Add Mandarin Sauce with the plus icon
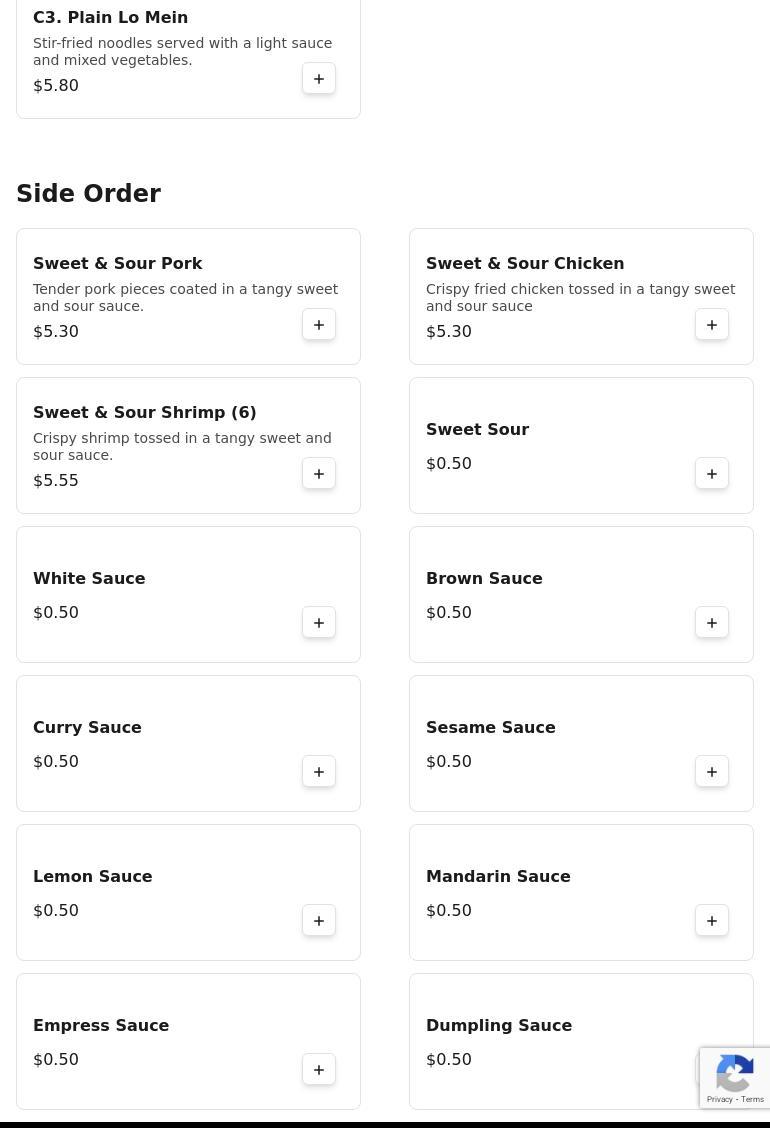Viewport: 770px width, 1128px height. (x=712, y=920)
